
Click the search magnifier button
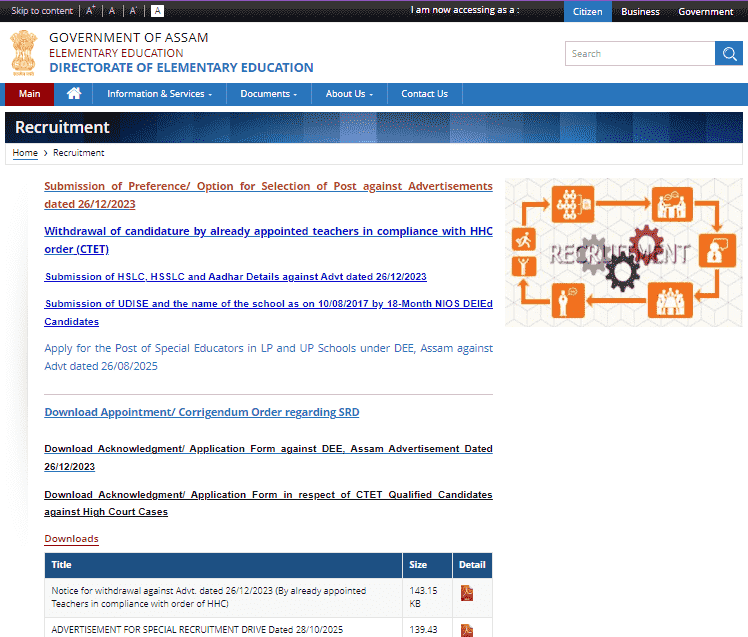click(x=729, y=54)
